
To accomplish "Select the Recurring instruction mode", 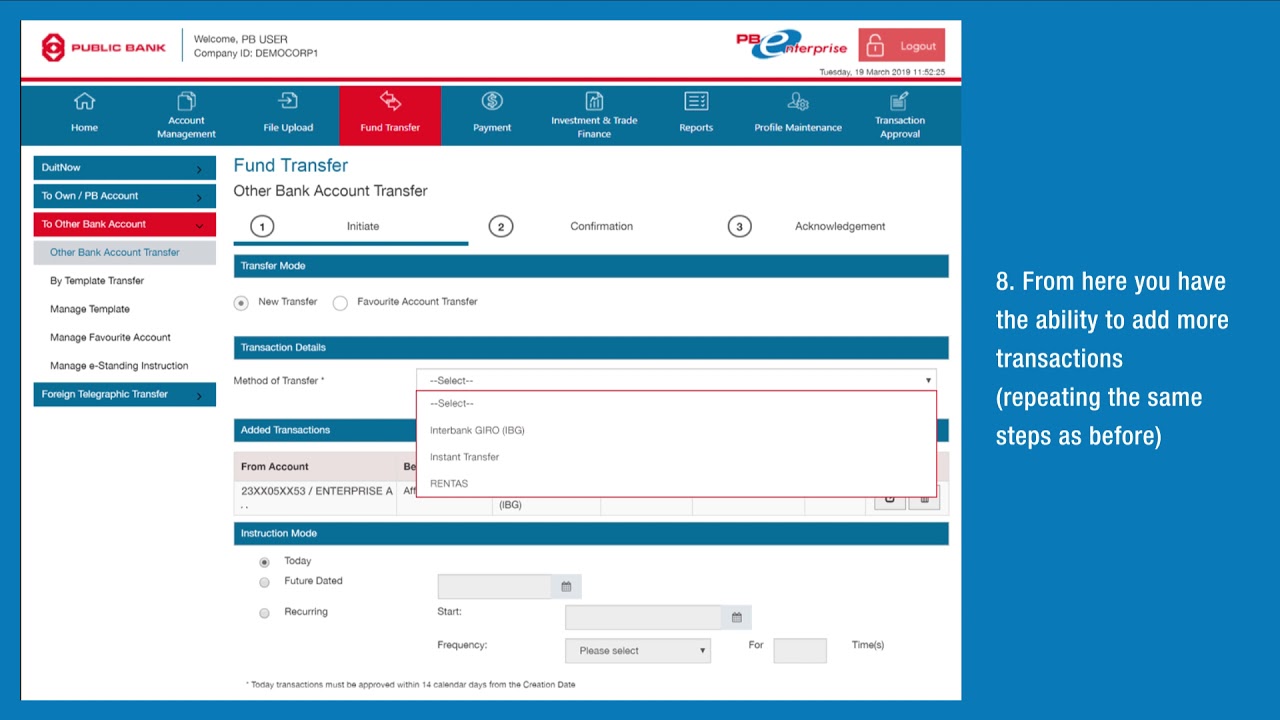I will 264,613.
